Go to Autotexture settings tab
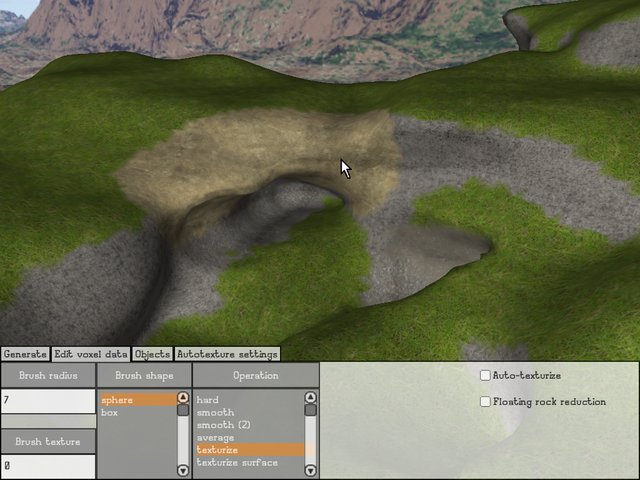The image size is (640, 480). coord(227,354)
